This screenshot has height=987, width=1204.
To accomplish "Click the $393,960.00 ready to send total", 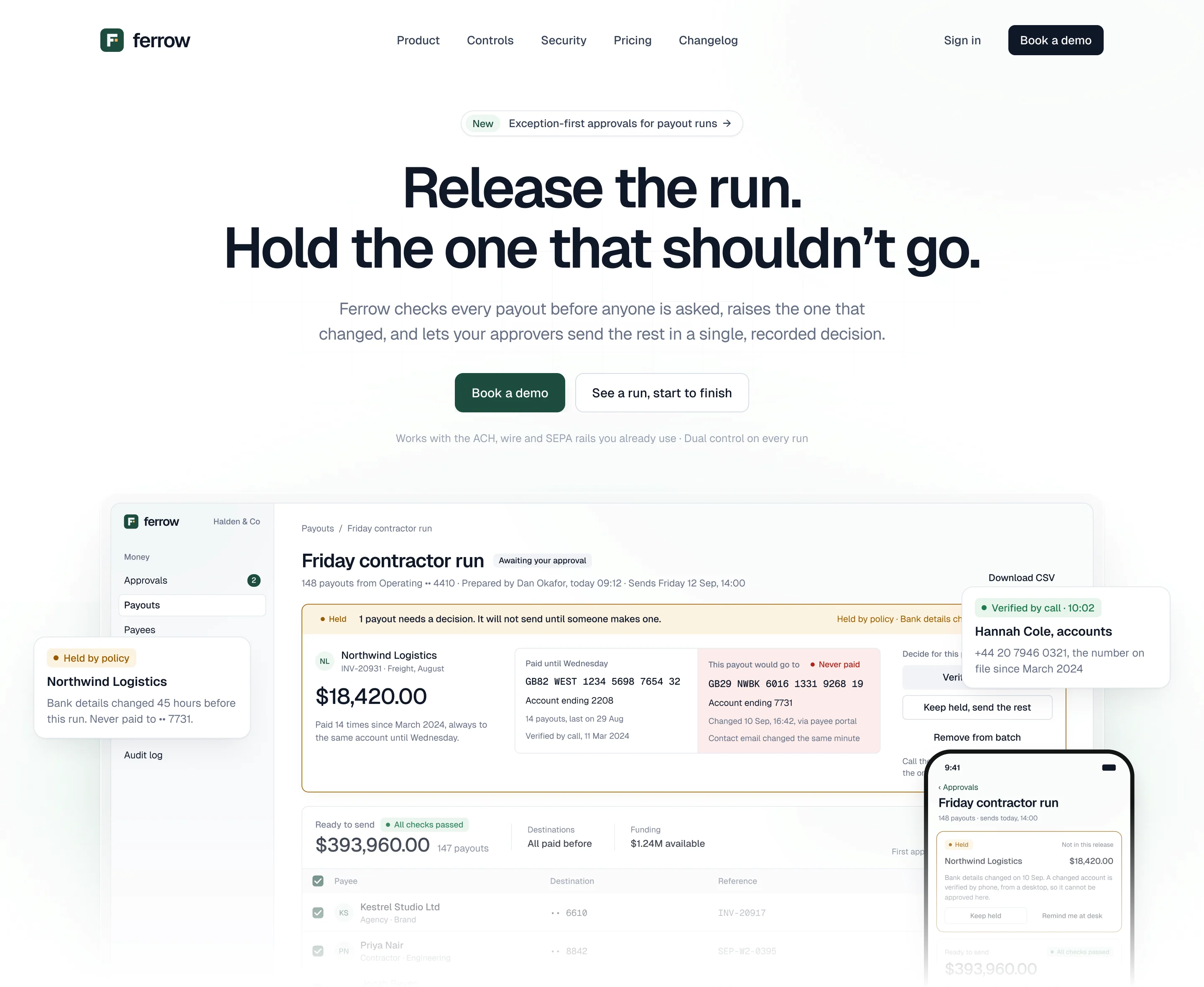I will [372, 845].
